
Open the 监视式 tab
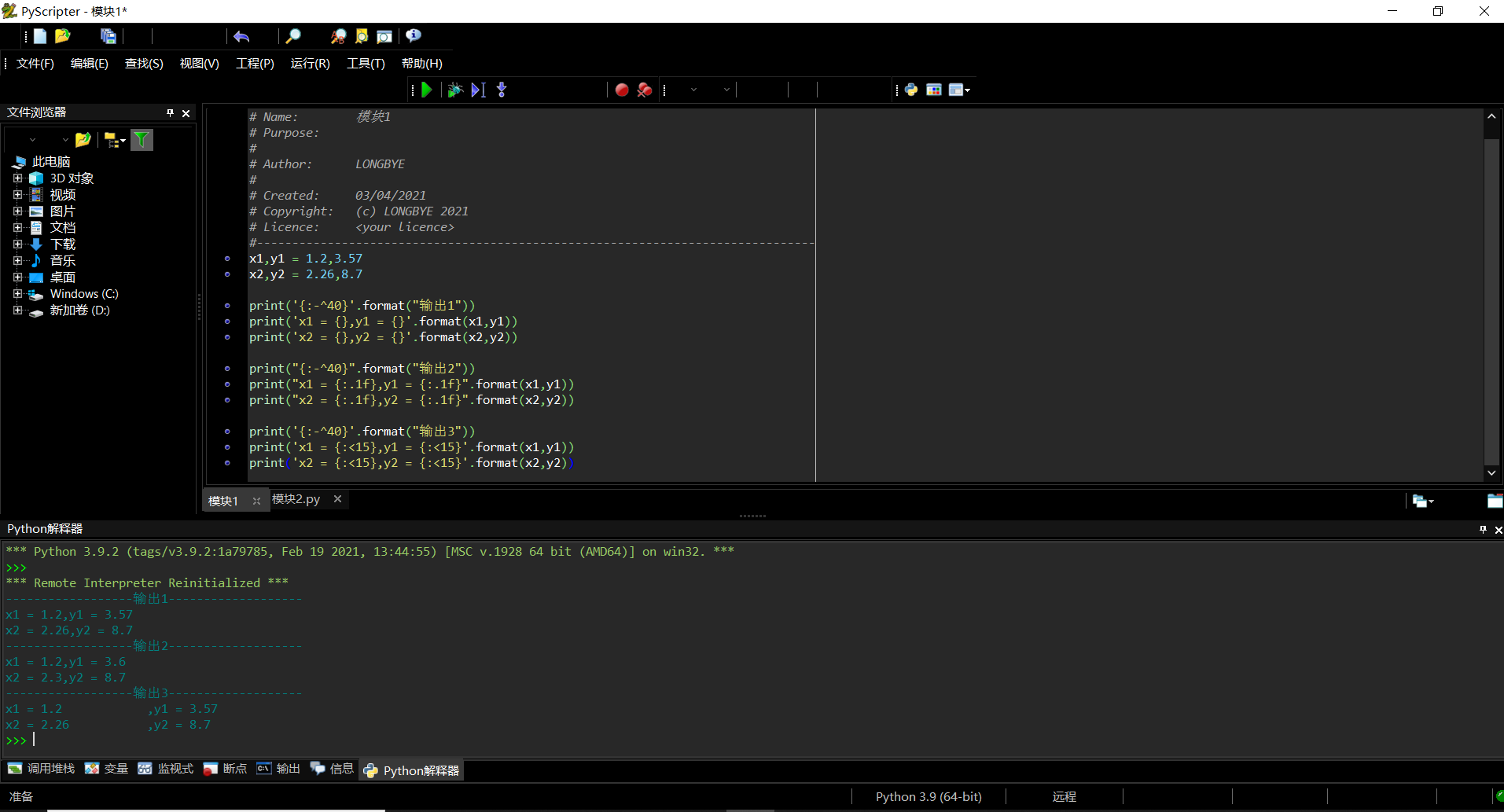tap(166, 769)
